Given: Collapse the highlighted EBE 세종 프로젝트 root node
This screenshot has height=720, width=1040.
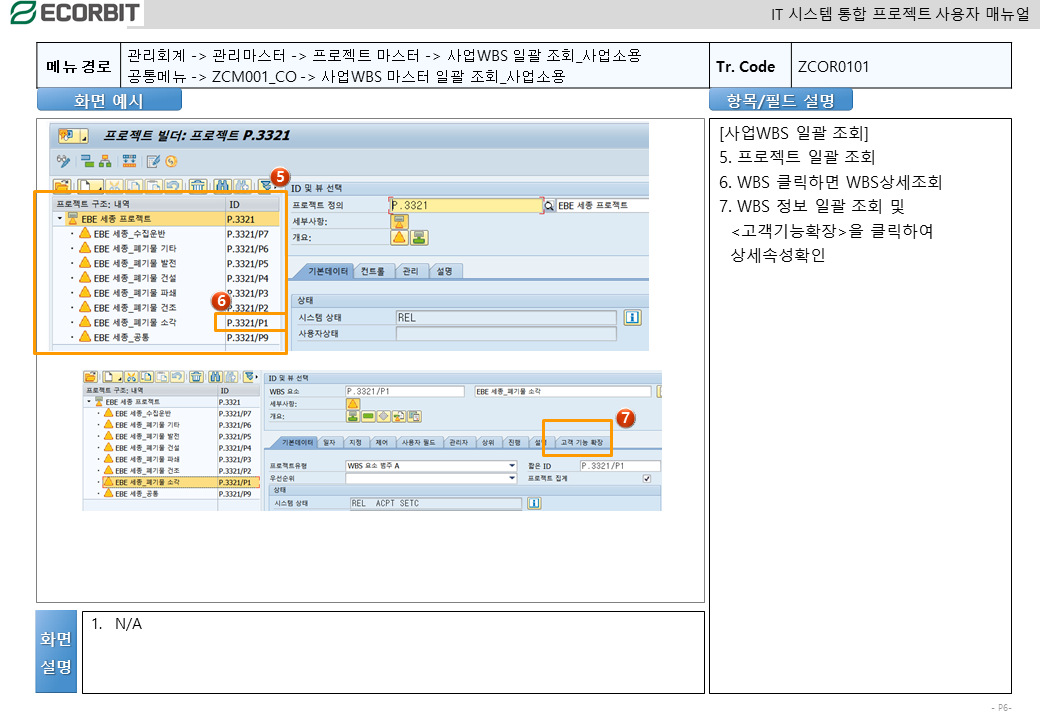Looking at the screenshot, I should [x=61, y=218].
